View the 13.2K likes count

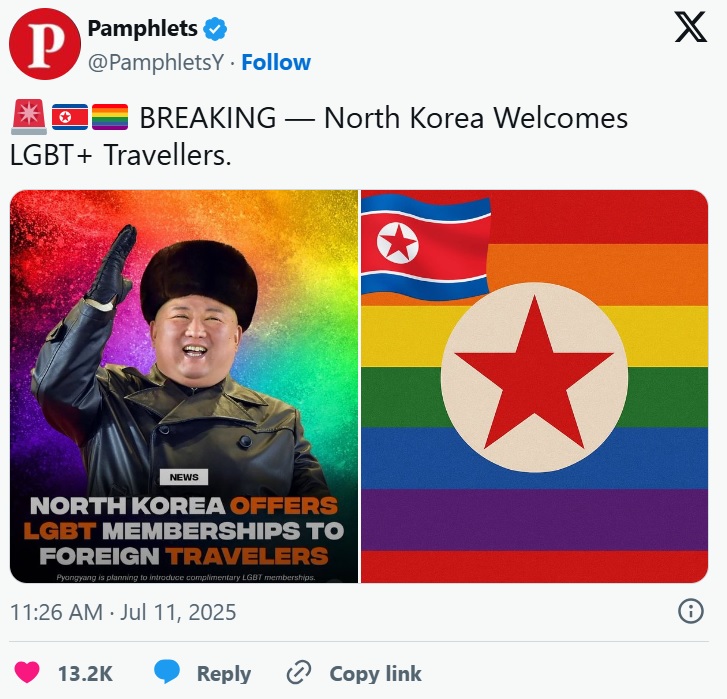[x=85, y=674]
